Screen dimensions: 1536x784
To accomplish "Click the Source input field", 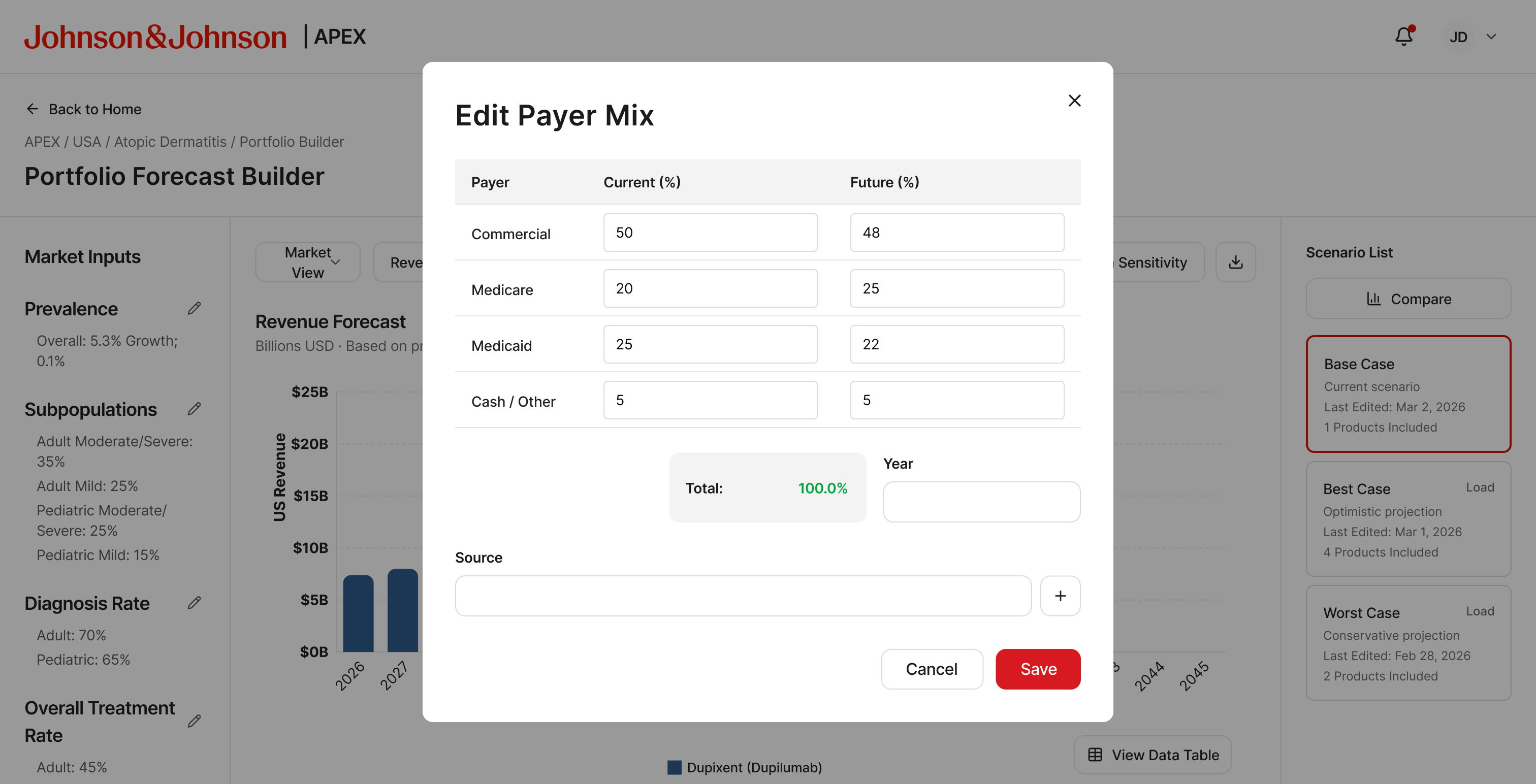I will click(743, 596).
